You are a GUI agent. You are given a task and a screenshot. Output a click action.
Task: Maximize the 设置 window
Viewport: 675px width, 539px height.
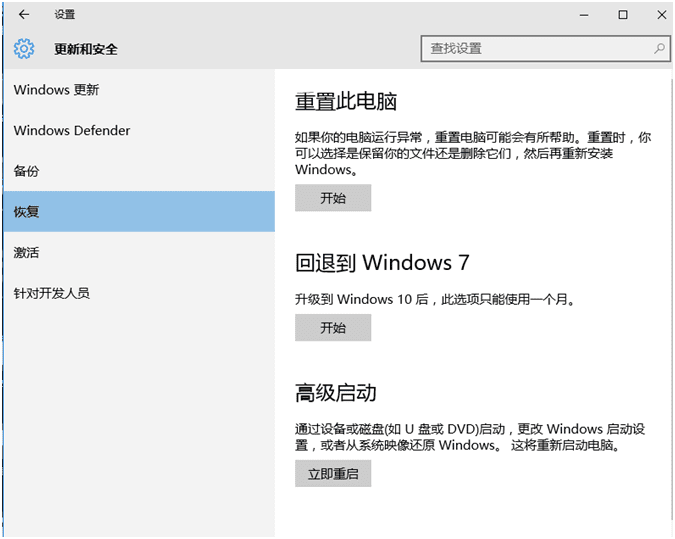point(622,15)
